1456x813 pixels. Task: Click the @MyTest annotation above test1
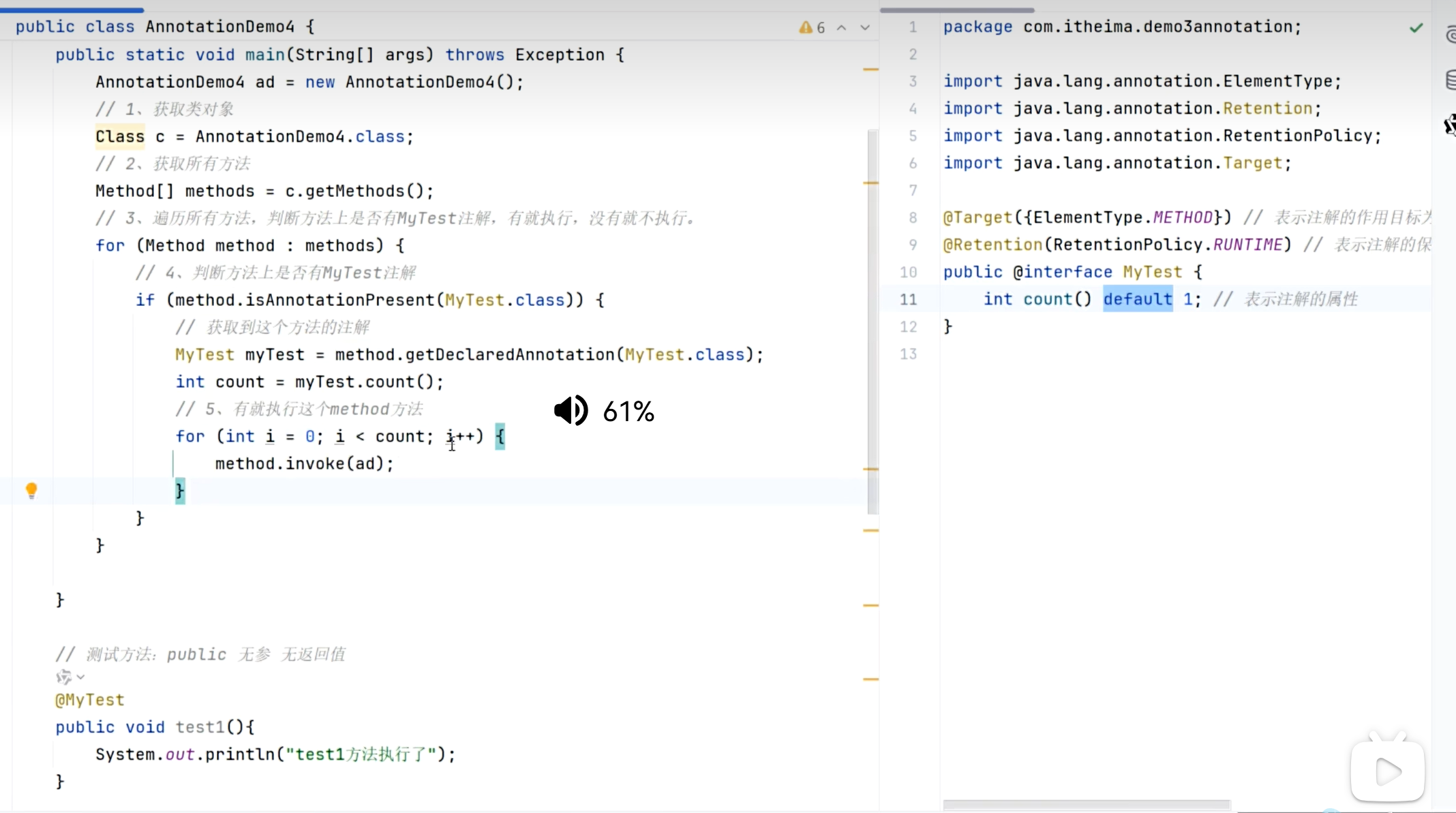(x=90, y=700)
